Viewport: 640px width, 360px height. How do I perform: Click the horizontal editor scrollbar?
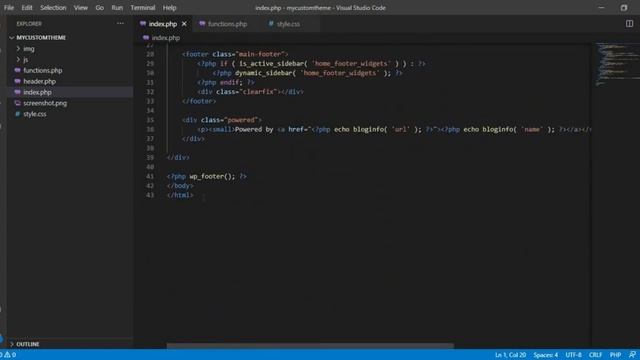[x=310, y=346]
